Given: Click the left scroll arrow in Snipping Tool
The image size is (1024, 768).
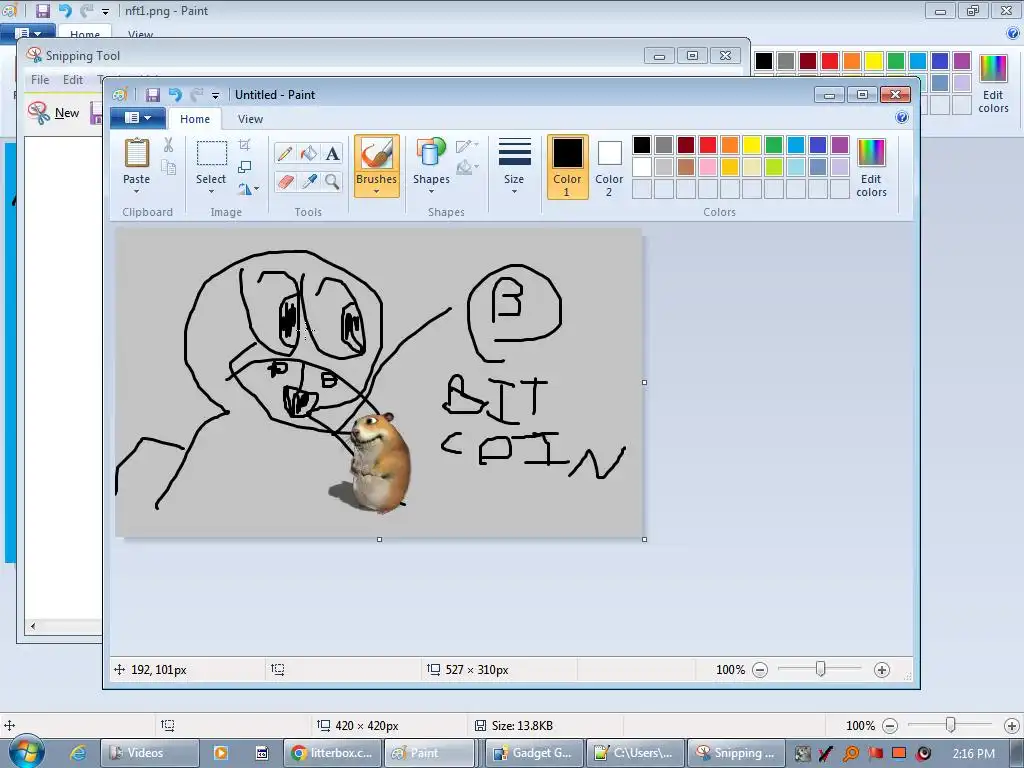Looking at the screenshot, I should point(33,626).
